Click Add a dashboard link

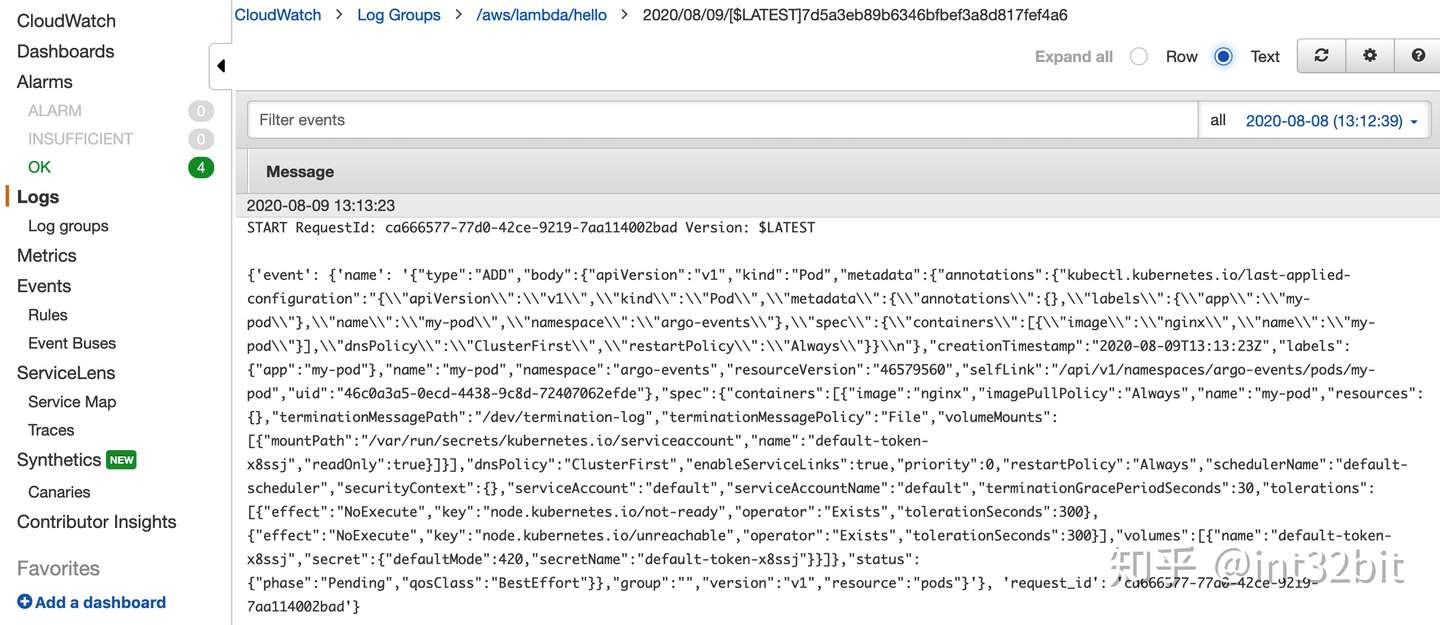(100, 602)
